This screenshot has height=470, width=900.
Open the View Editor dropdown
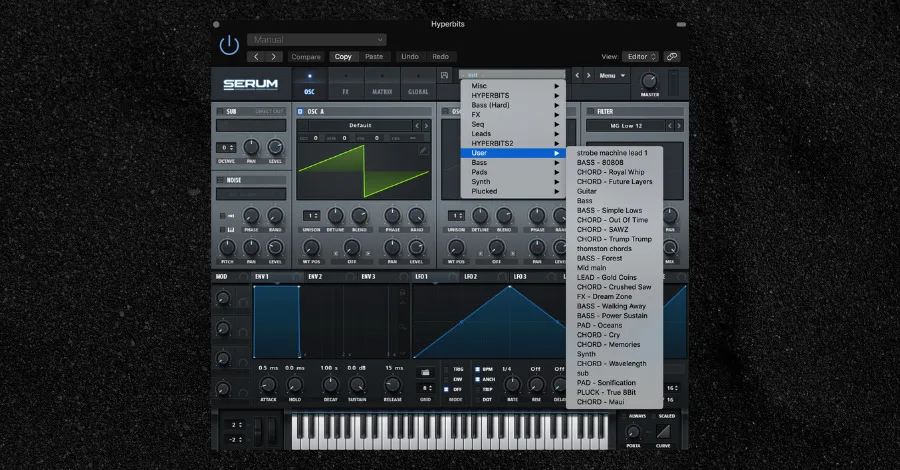click(x=641, y=56)
